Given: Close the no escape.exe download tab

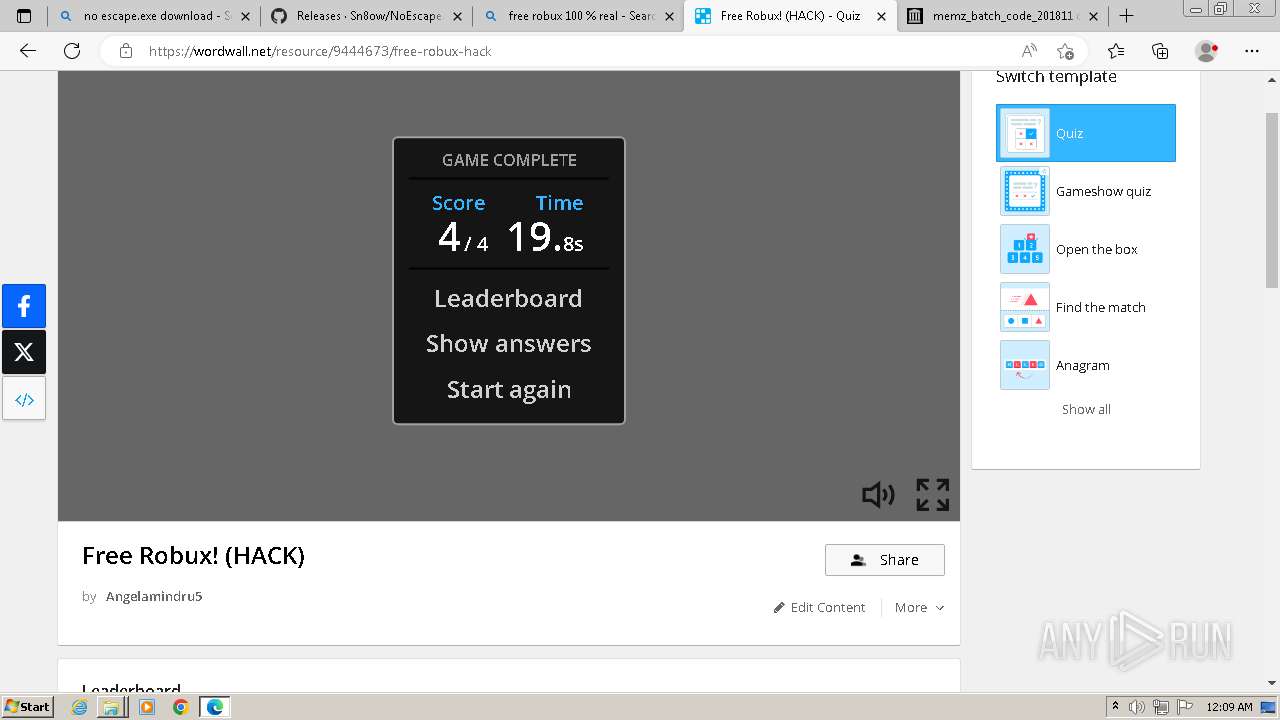Looking at the screenshot, I should [x=245, y=16].
